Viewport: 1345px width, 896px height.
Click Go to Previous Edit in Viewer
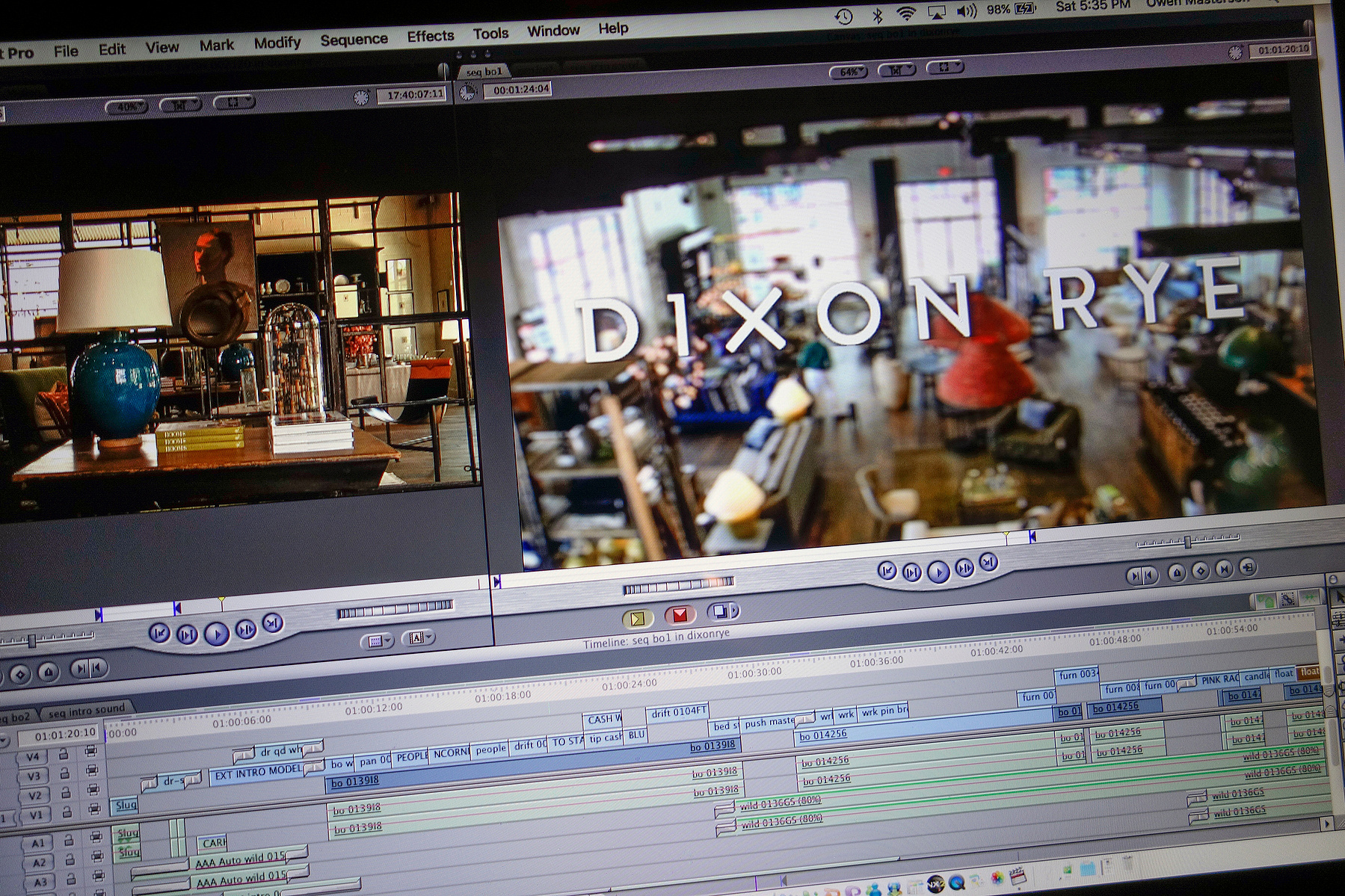coord(158,634)
